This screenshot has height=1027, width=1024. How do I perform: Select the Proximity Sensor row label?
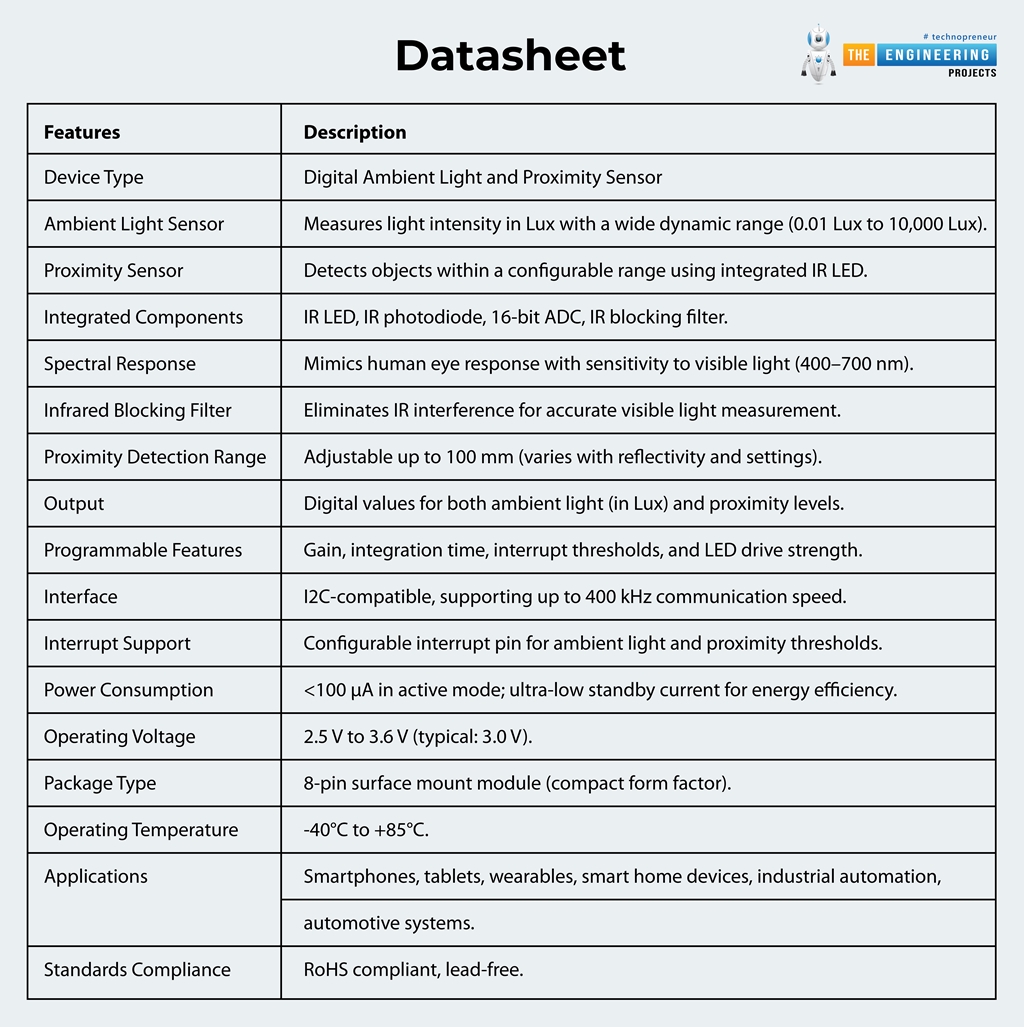(x=114, y=271)
